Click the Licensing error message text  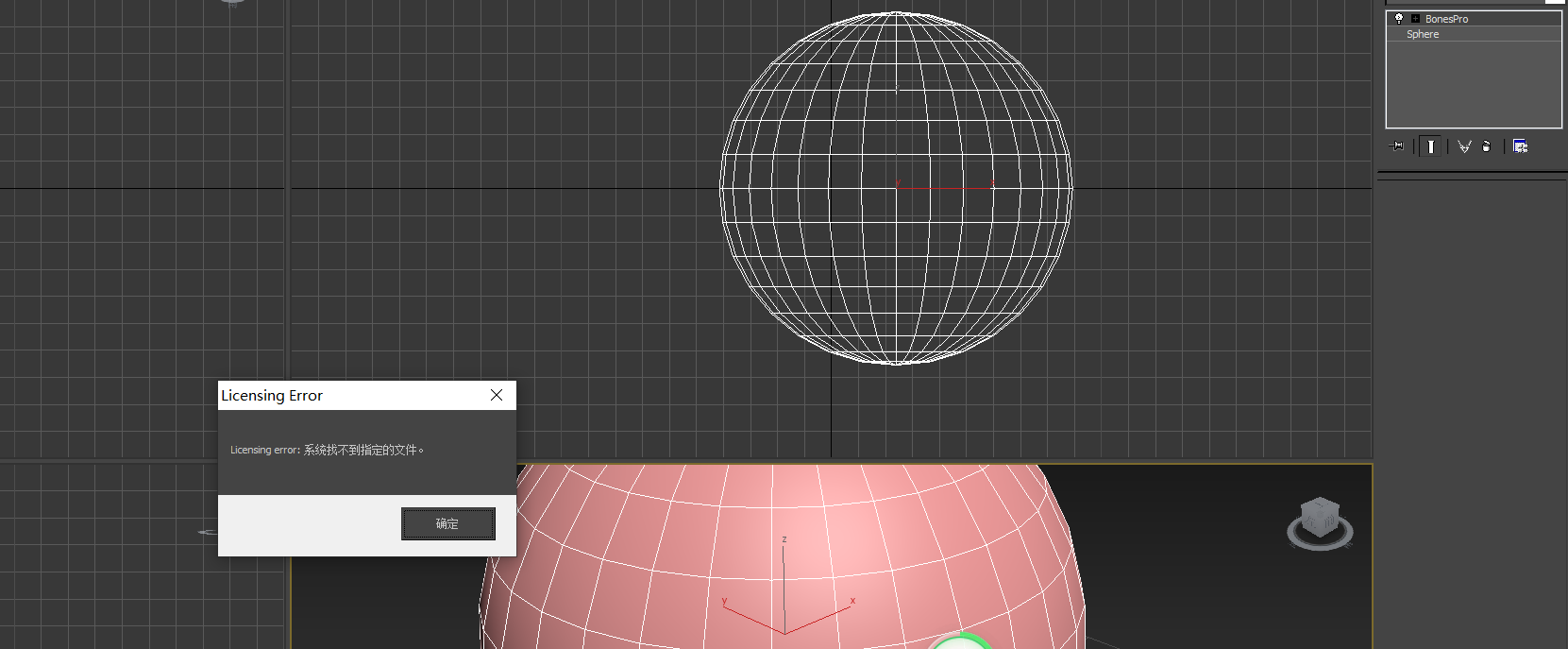click(x=327, y=450)
